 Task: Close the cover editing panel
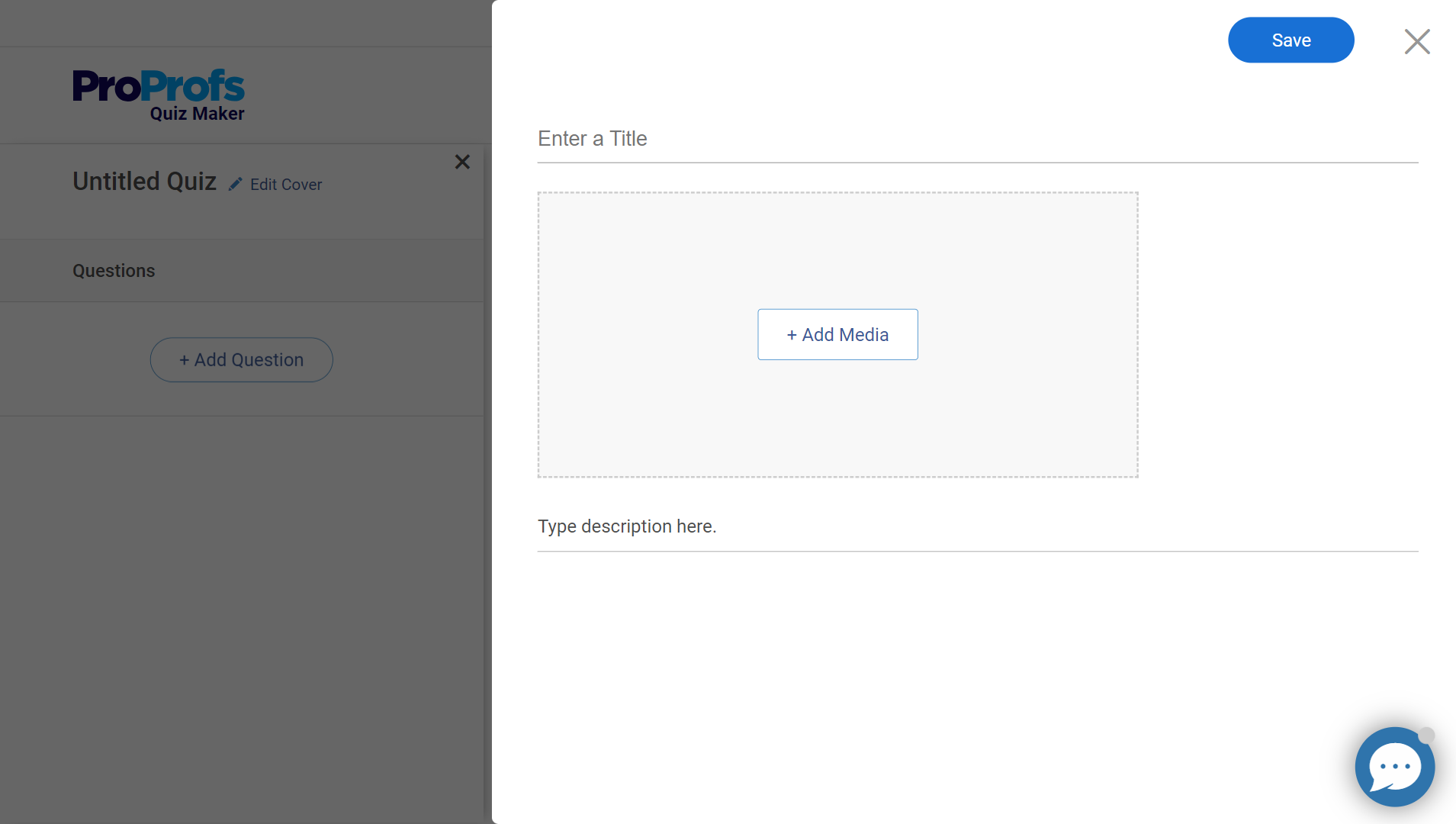pos(1416,41)
